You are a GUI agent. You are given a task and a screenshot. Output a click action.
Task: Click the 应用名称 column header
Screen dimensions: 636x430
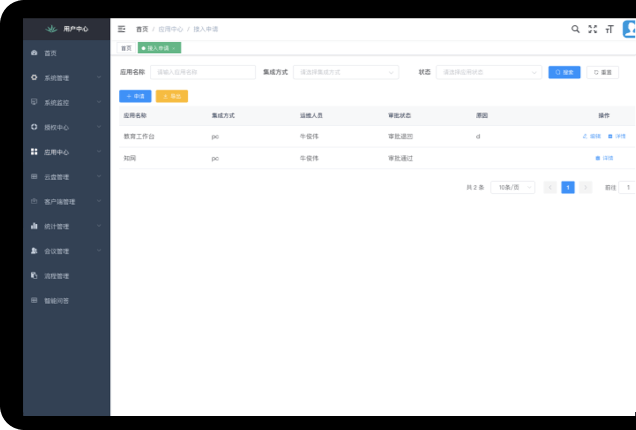(x=135, y=116)
